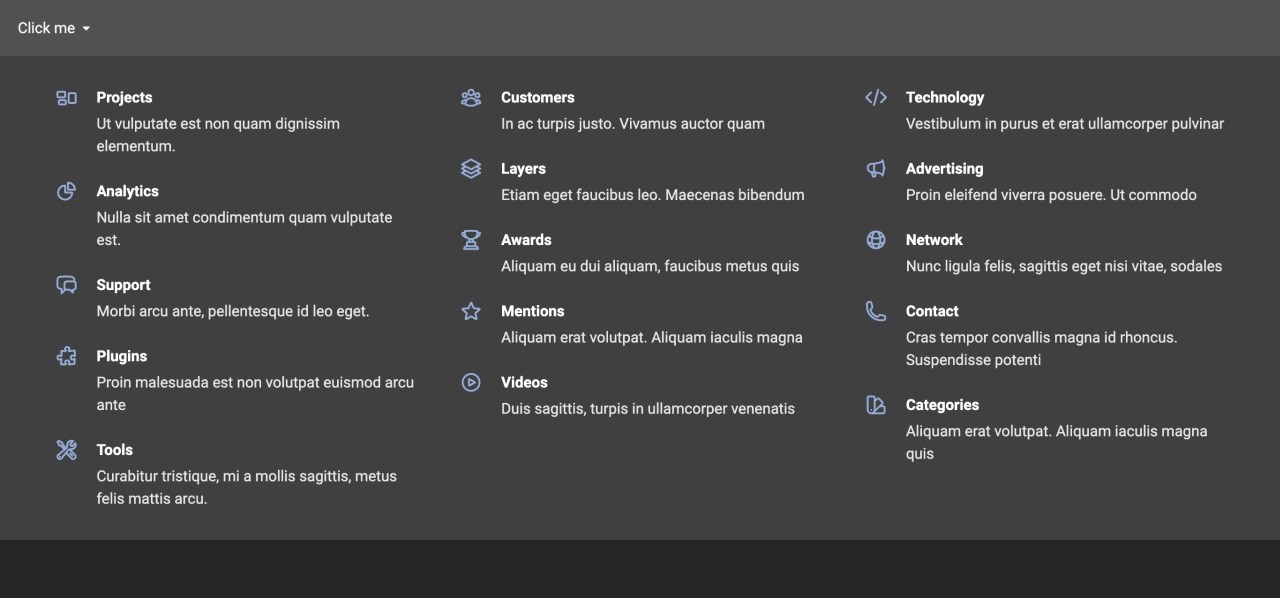Click the Tools wrench icon
This screenshot has width=1280, height=598.
pos(67,450)
